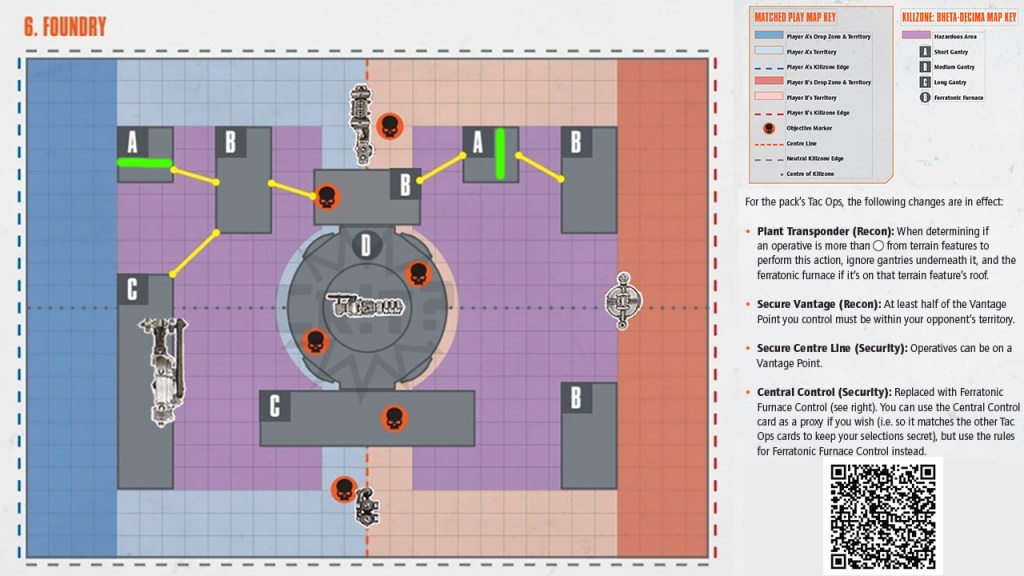Click the Hazardous Area purple swatch
The height and width of the screenshot is (576, 1024).
pyautogui.click(x=915, y=35)
